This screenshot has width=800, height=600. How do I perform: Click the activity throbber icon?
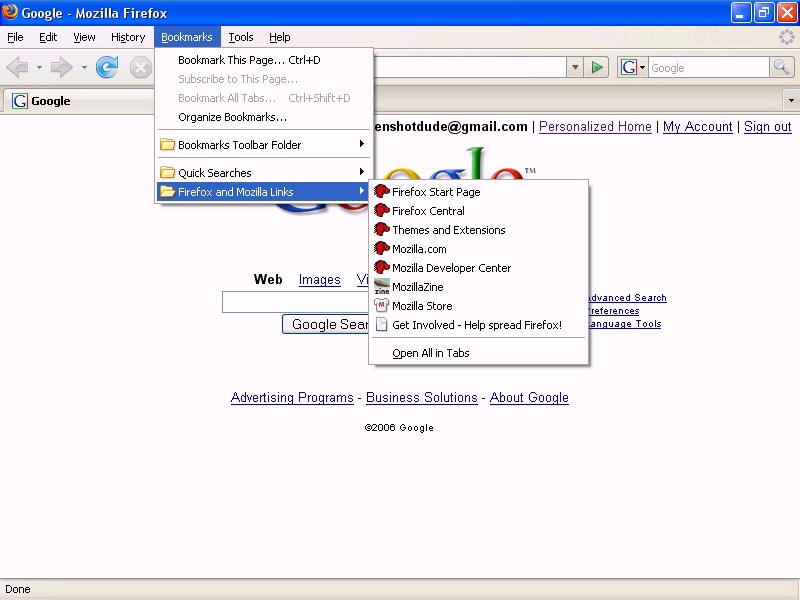click(786, 37)
